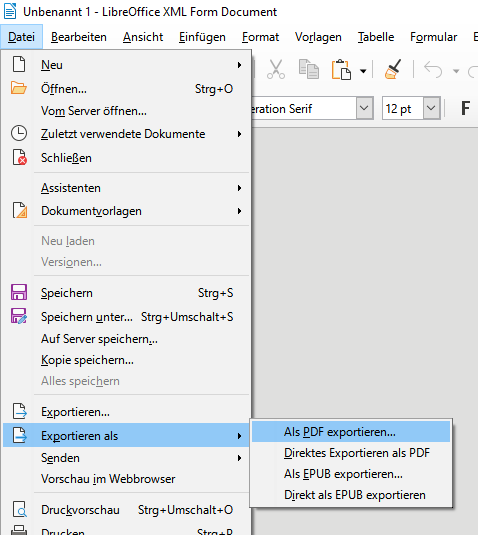
Task: Select Exportieren... menu entry
Action: pos(126,412)
